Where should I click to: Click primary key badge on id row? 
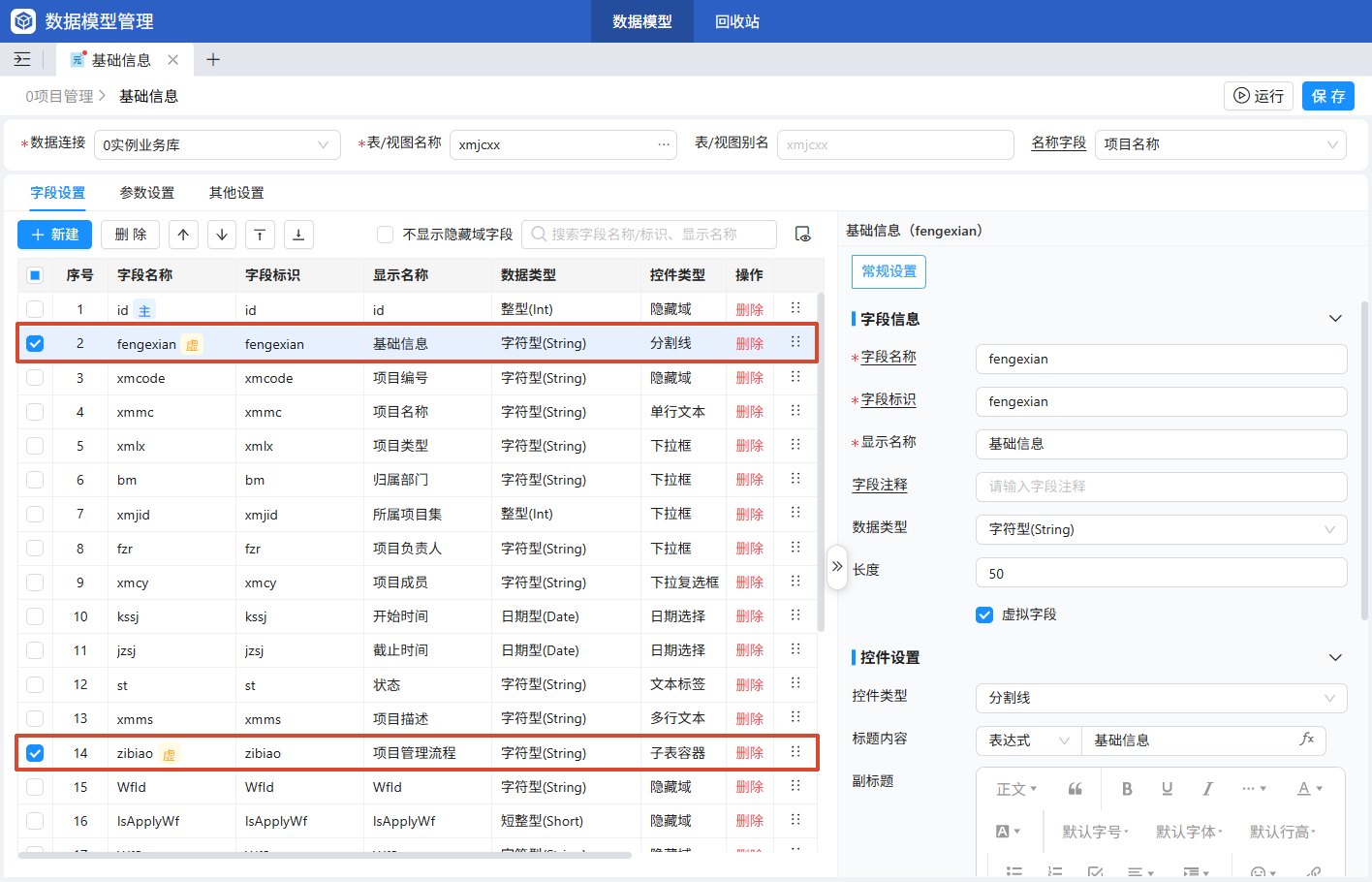(x=144, y=311)
